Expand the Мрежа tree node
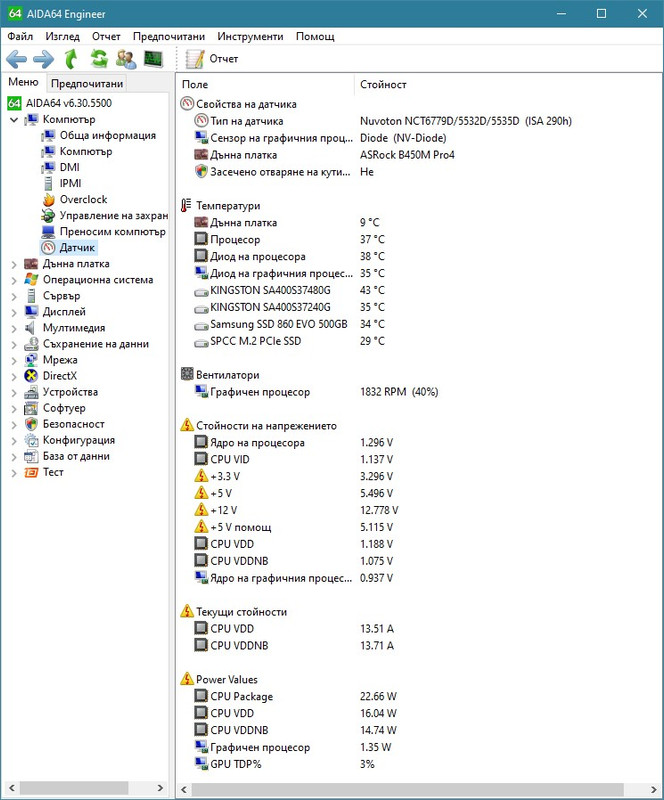This screenshot has height=800, width=664. [14, 361]
